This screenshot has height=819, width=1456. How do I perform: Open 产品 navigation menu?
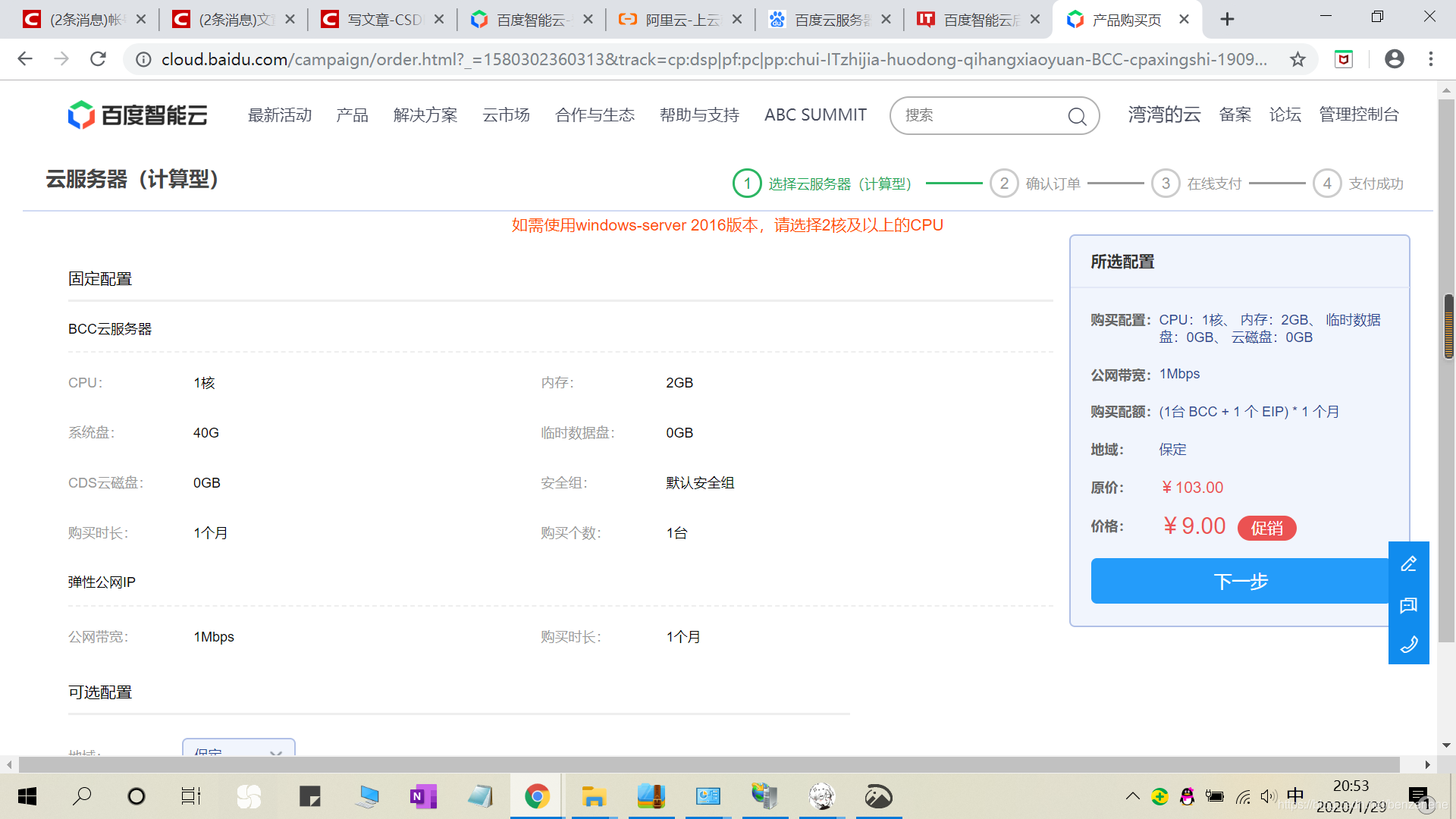tap(352, 115)
